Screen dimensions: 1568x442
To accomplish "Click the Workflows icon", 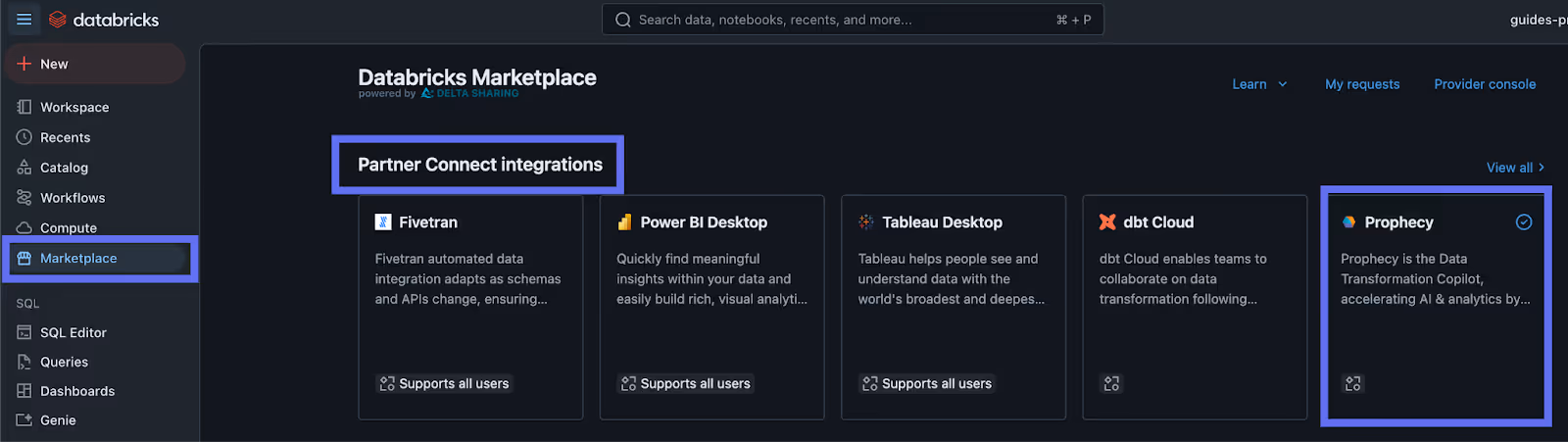I will tap(24, 198).
